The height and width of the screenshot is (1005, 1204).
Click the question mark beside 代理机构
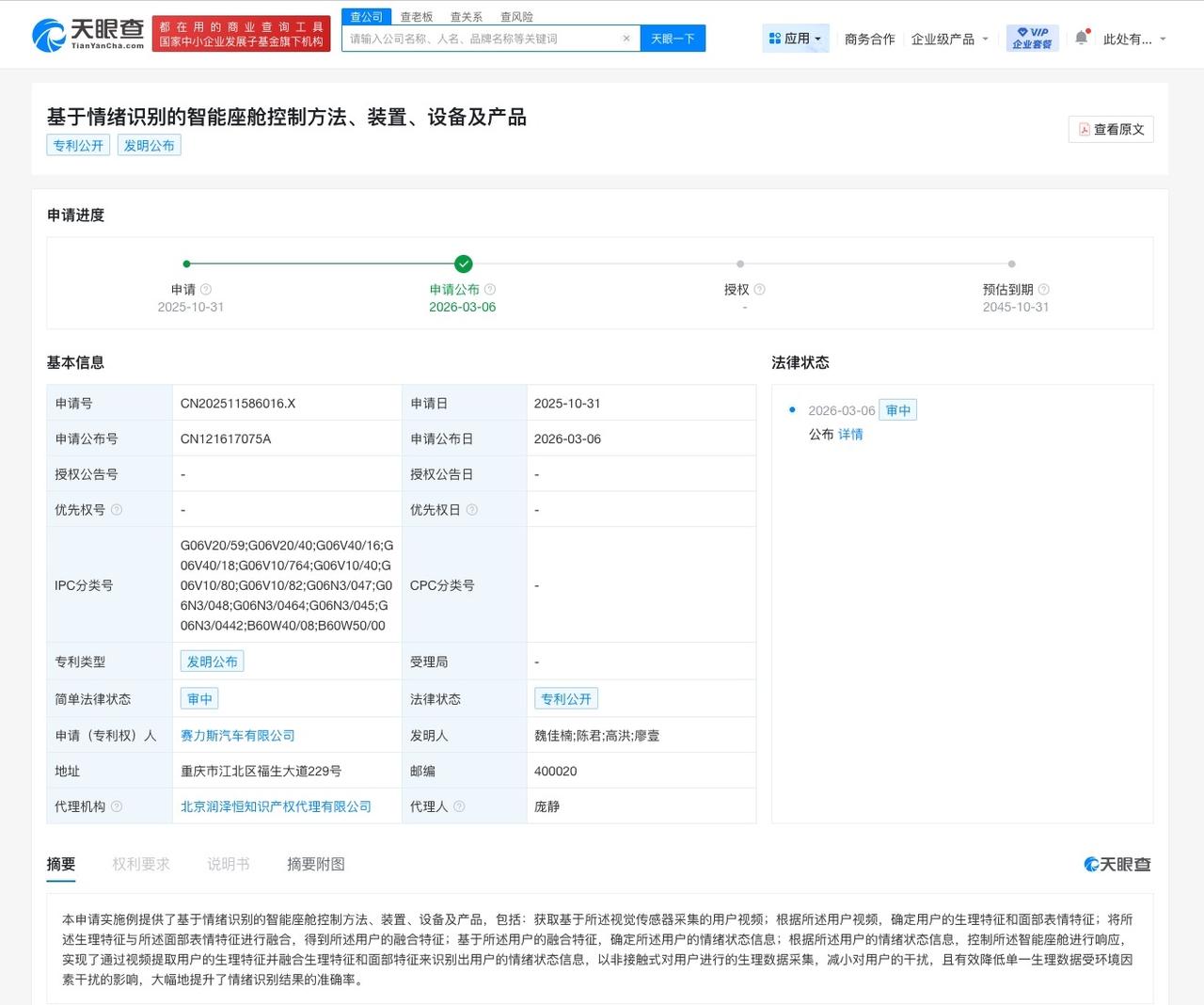[x=116, y=806]
